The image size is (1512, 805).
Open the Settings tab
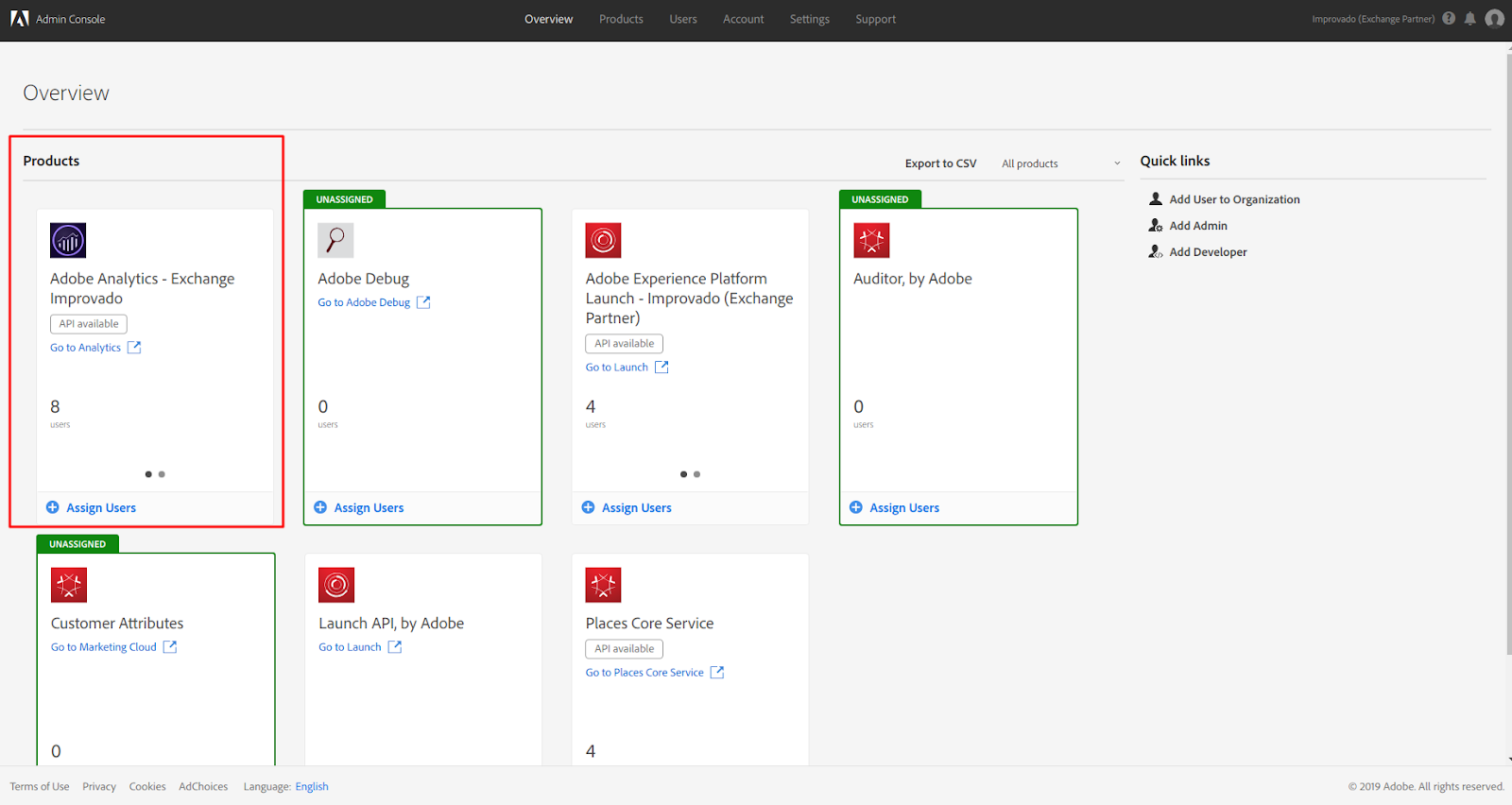point(810,19)
